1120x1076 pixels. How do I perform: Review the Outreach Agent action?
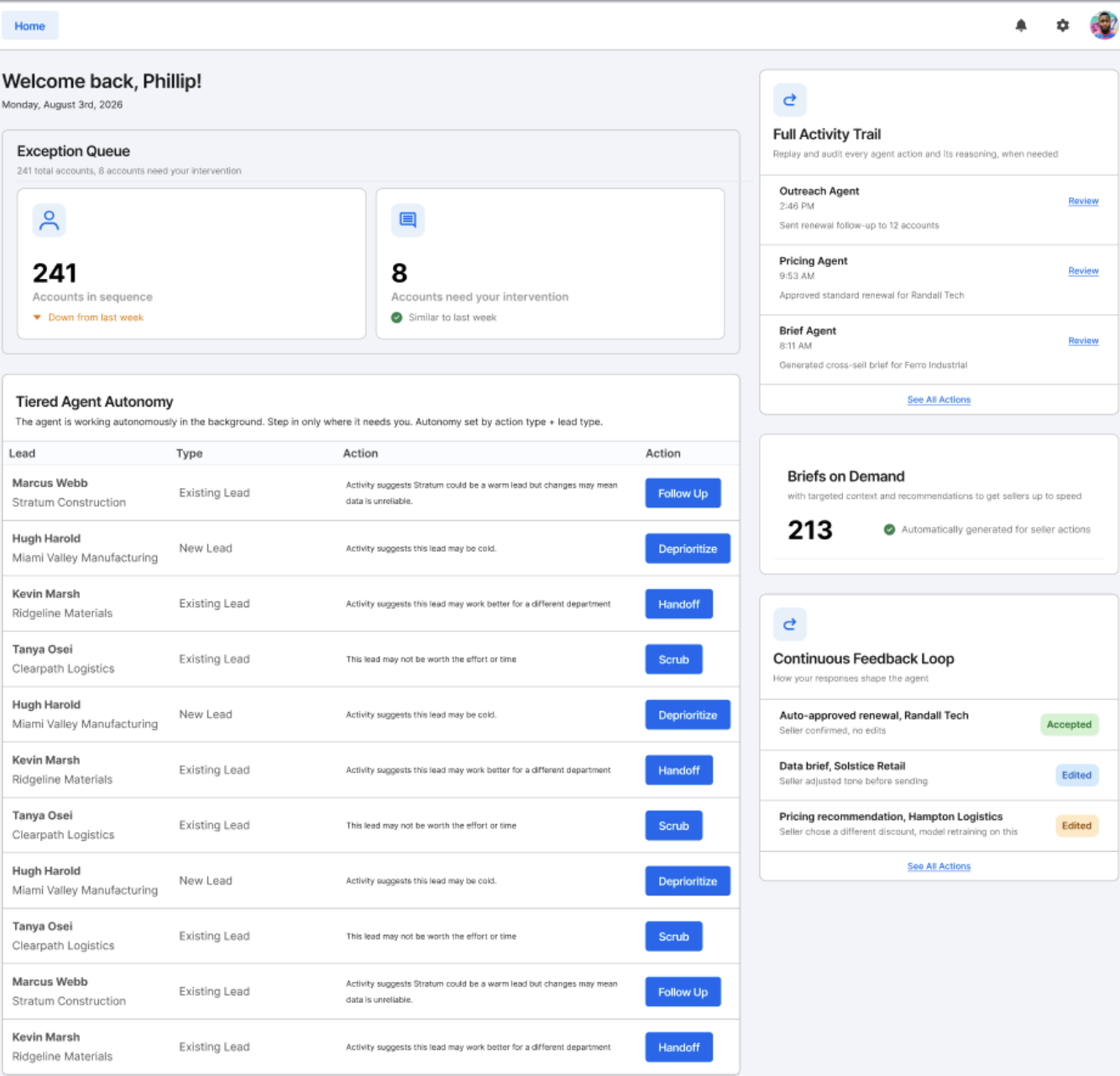coord(1083,201)
